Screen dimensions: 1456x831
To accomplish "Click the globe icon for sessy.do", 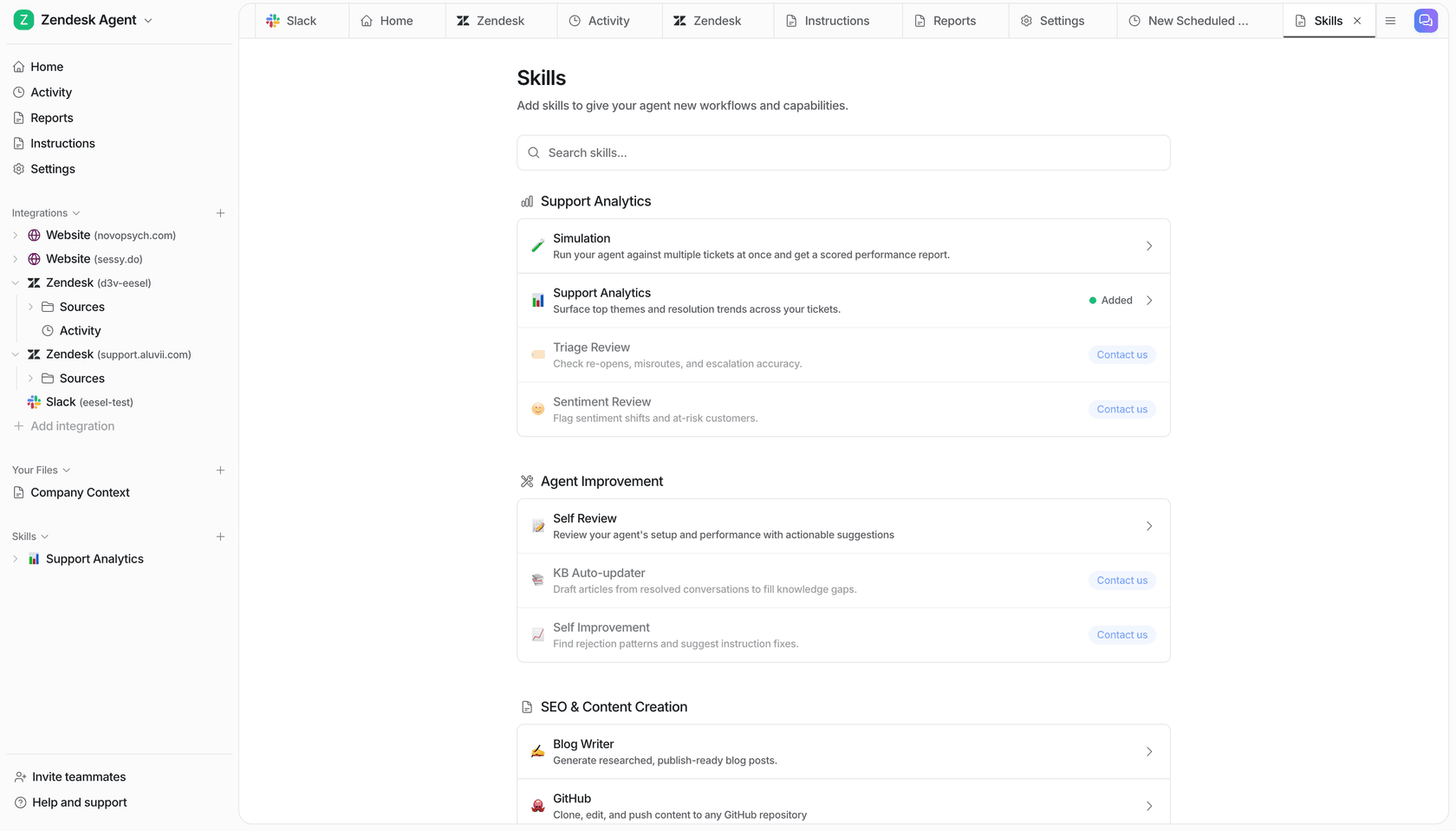I will click(x=34, y=259).
